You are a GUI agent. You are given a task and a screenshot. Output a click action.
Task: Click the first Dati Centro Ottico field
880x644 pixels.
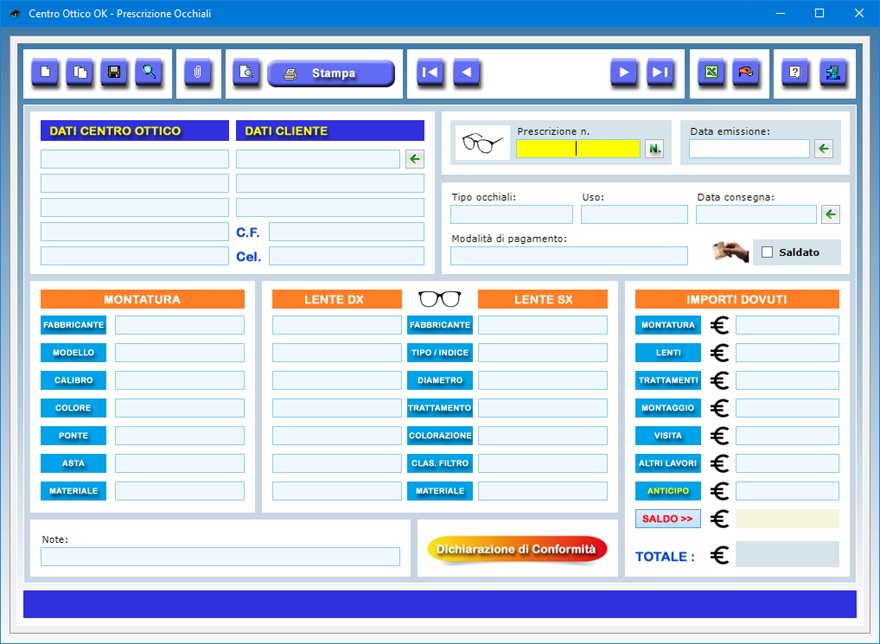pyautogui.click(x=135, y=159)
